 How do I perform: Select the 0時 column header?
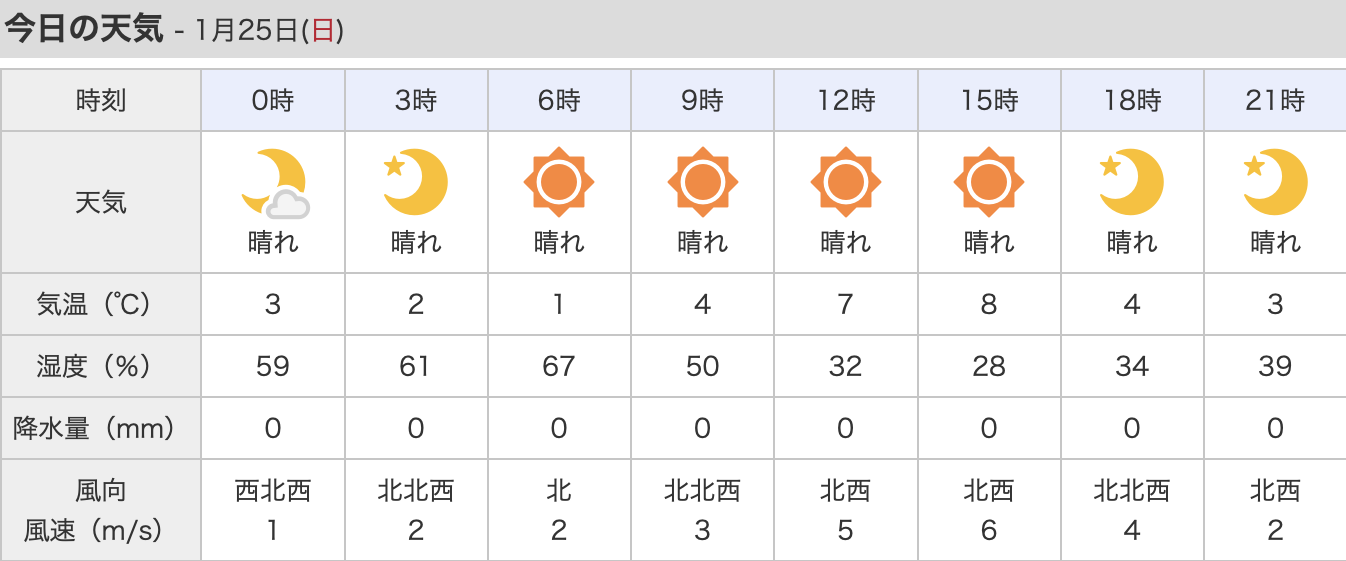click(273, 101)
